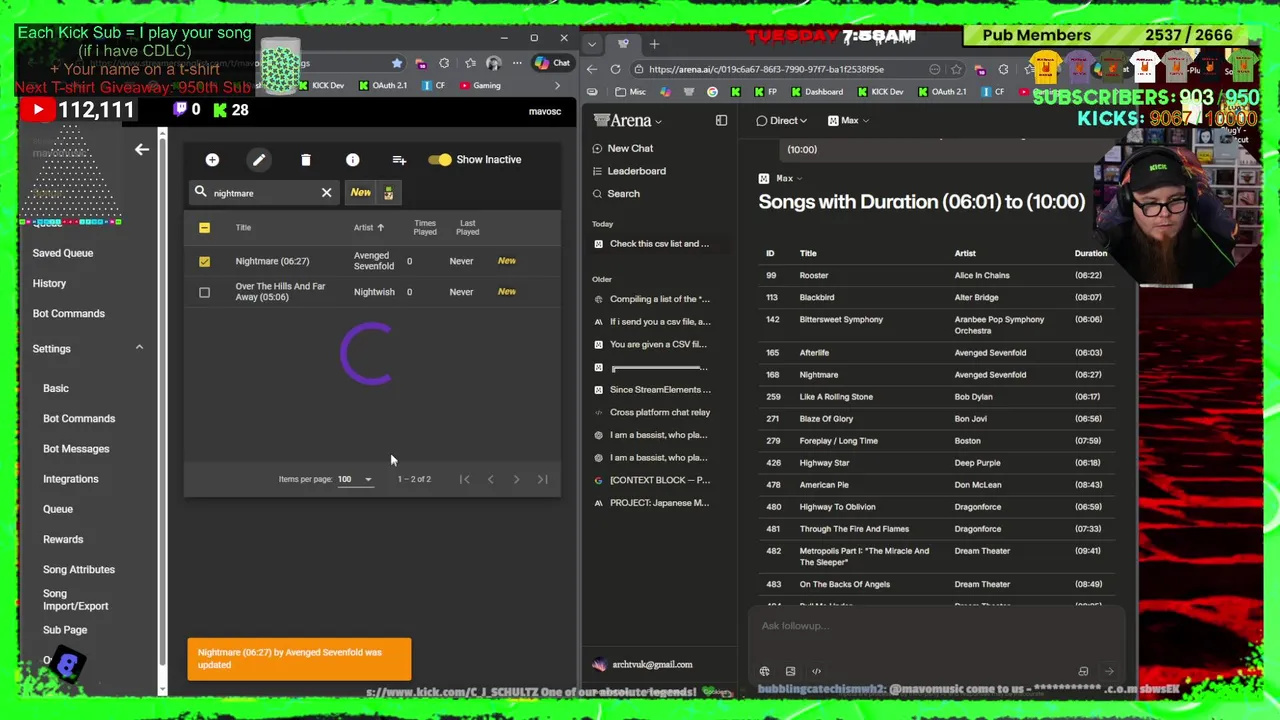Click the globe web search icon in Arena
This screenshot has height=720, width=1280.
(x=764, y=671)
